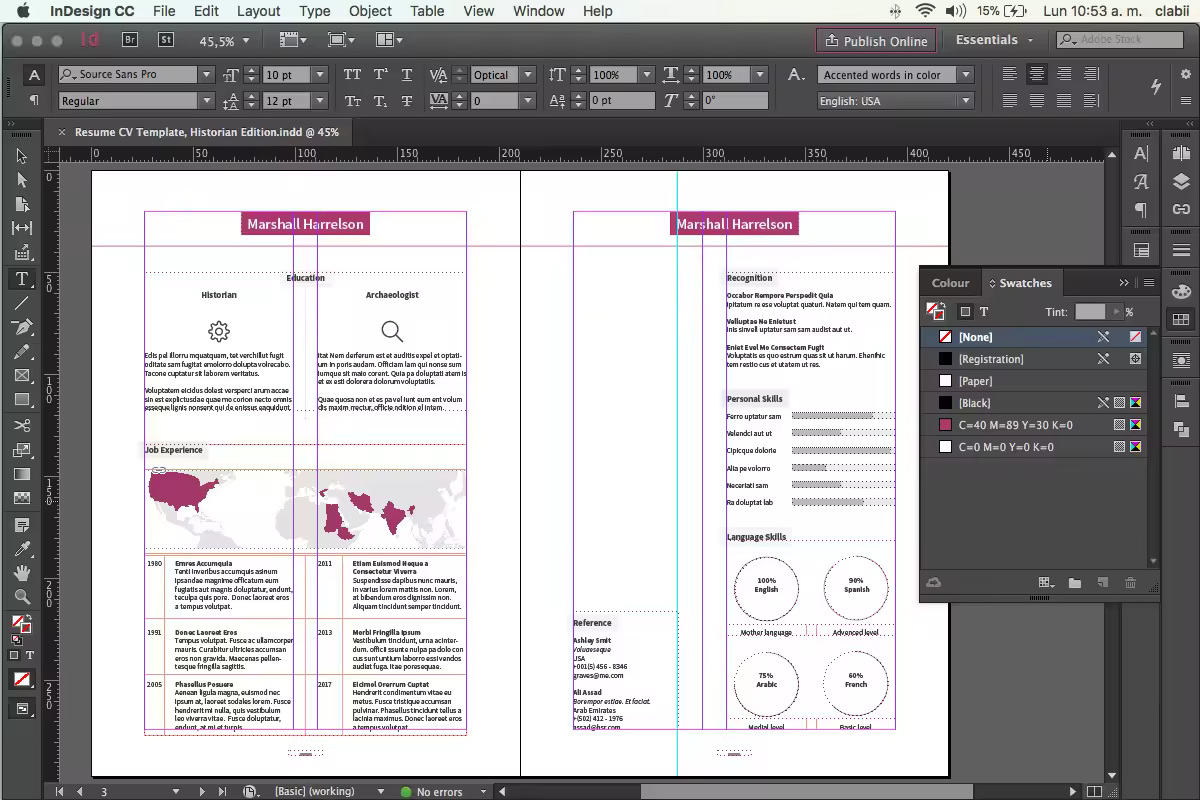The image size is (1200, 800).
Task: Select the Note tool
Action: pos(22,525)
